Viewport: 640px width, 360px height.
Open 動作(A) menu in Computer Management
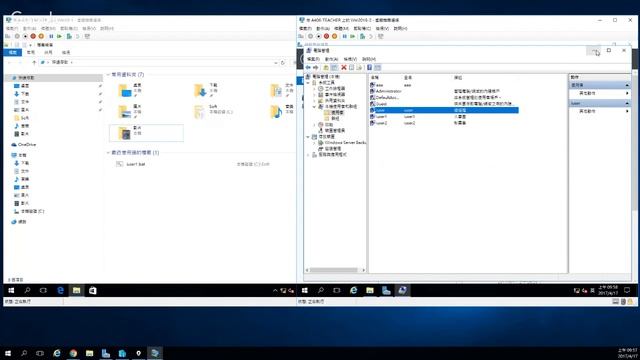[331, 59]
